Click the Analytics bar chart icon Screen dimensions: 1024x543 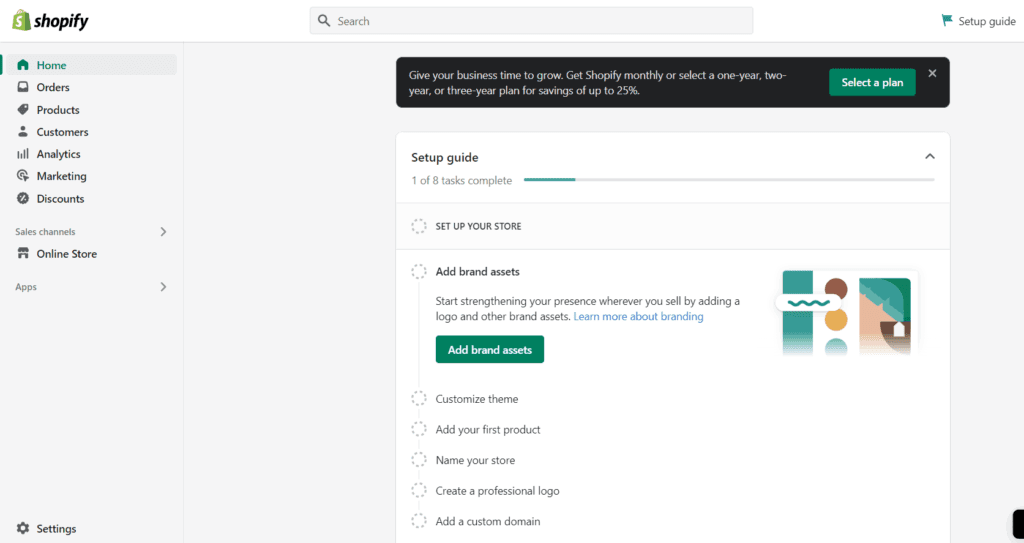click(x=23, y=154)
